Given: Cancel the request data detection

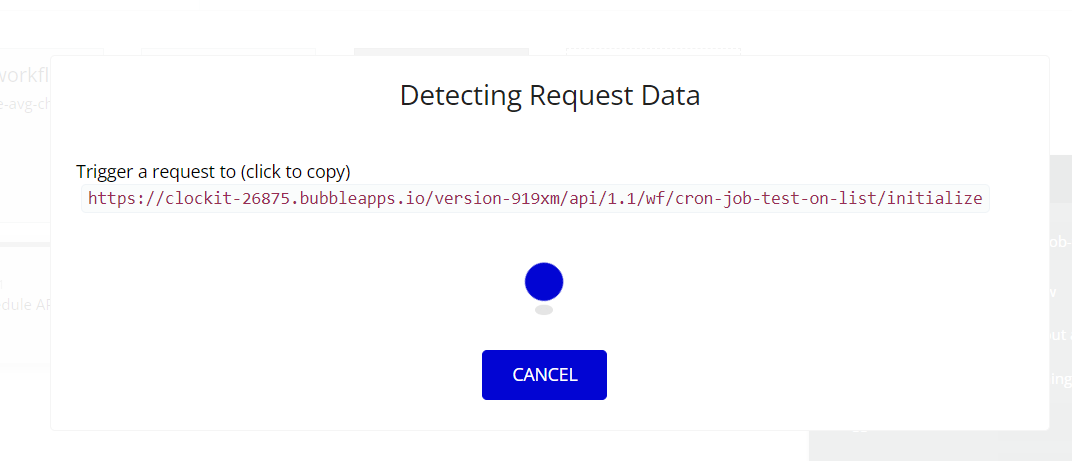Looking at the screenshot, I should 544,375.
